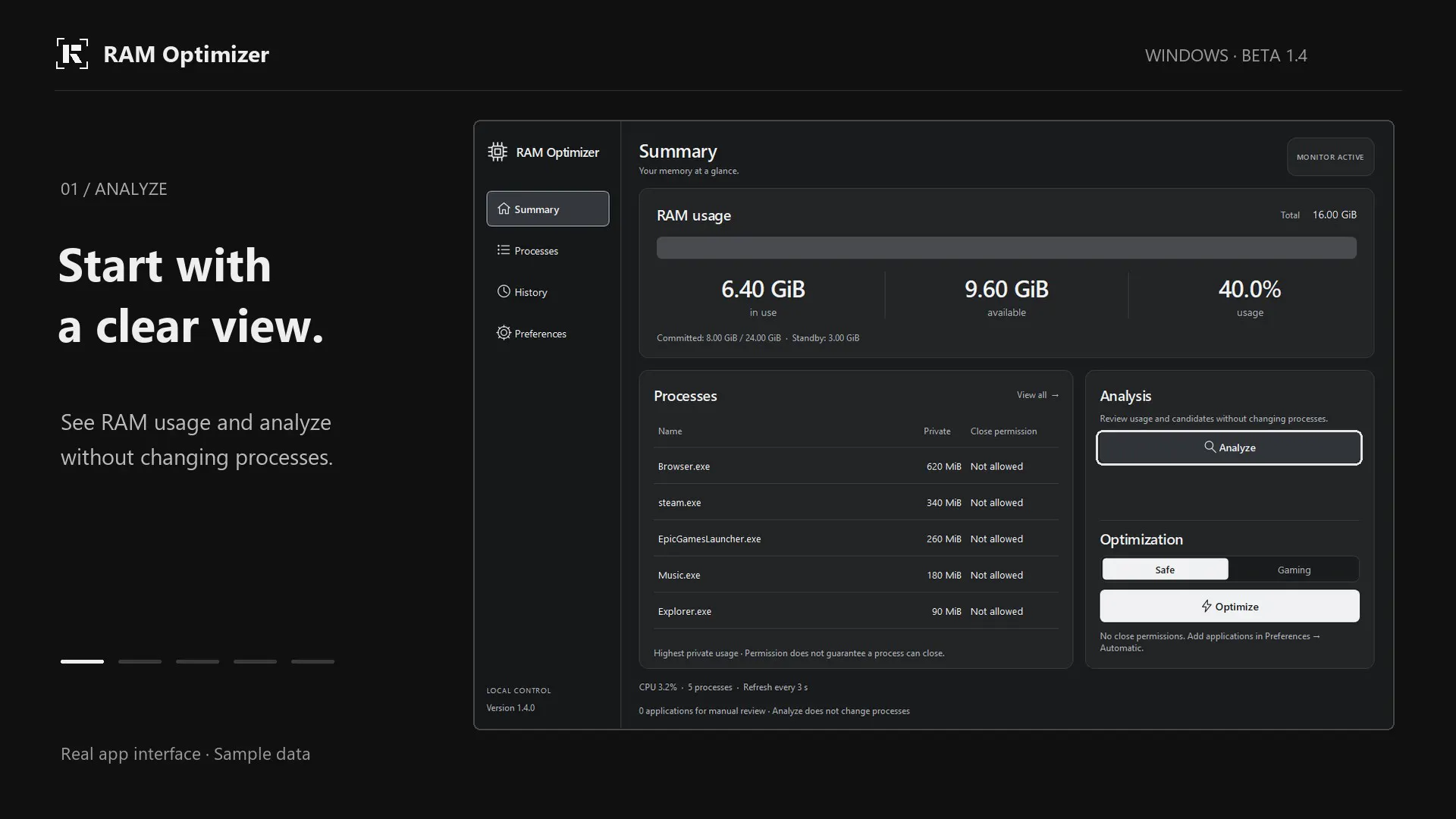This screenshot has width=1456, height=819.
Task: Go to the first slide indicator
Action: (x=82, y=661)
